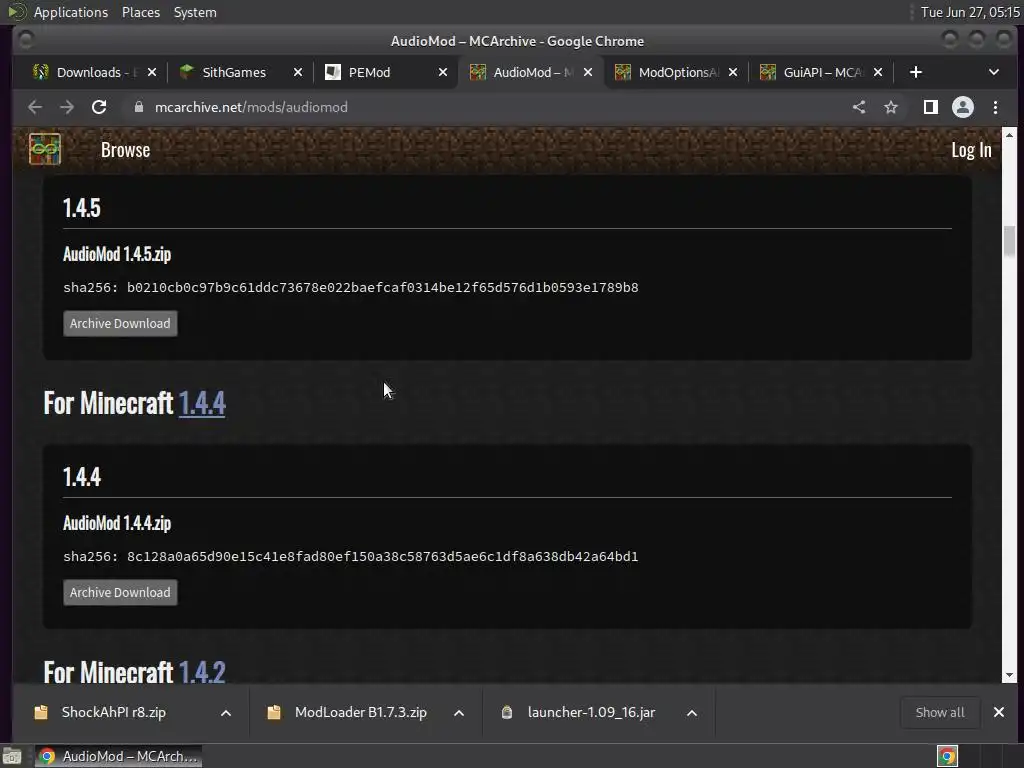The image size is (1024, 768).
Task: Close the PEMod tab
Action: (x=443, y=72)
